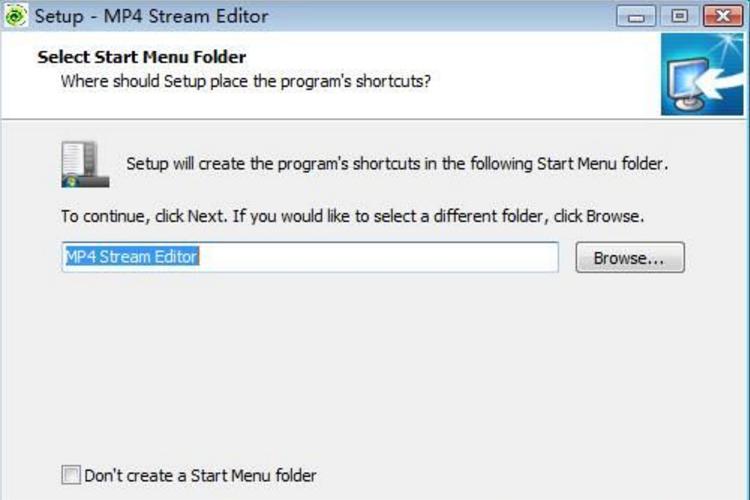Click the "Select Start Menu Folder" heading
The height and width of the screenshot is (500, 750).
point(141,57)
